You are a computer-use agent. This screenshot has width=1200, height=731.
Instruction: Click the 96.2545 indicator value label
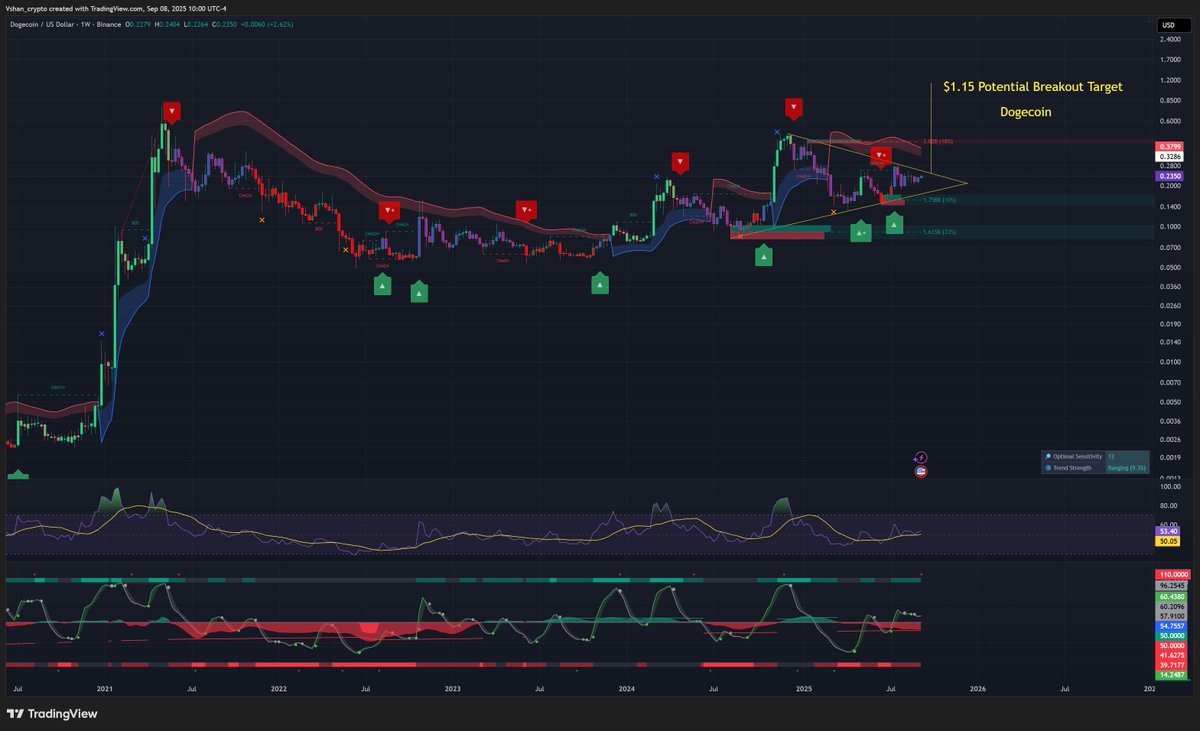pos(1169,586)
